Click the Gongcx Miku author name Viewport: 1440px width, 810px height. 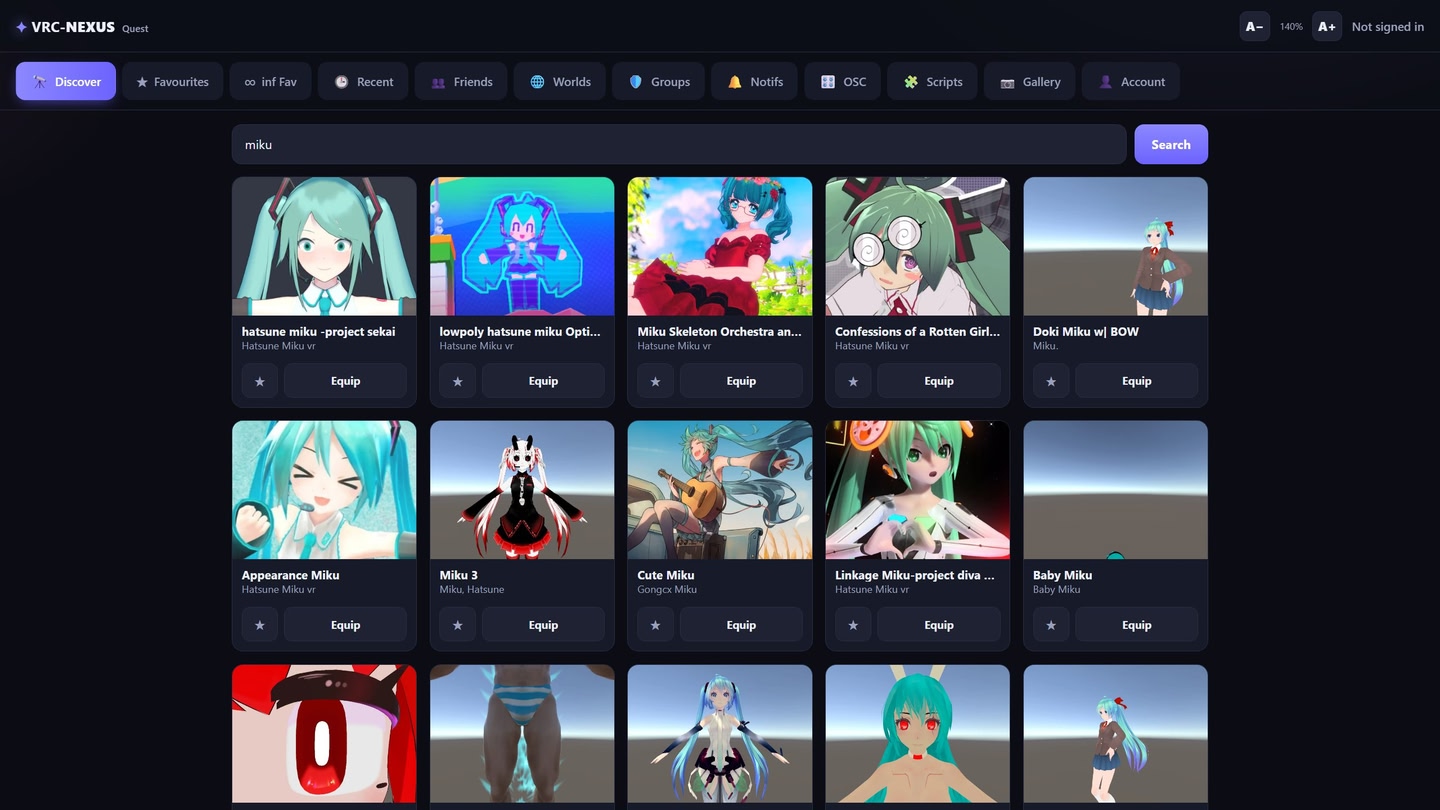pyautogui.click(x=667, y=590)
